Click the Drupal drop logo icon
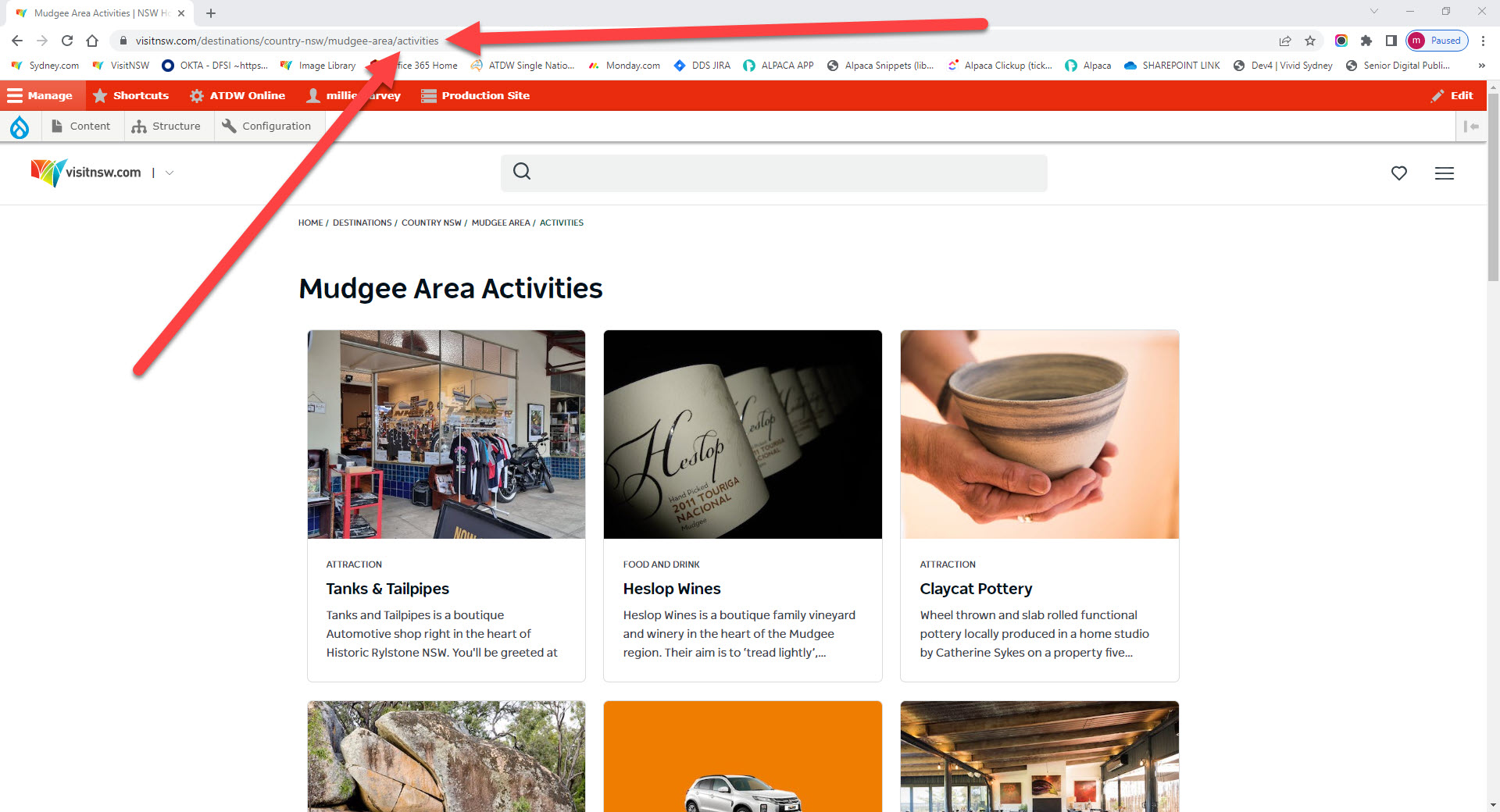1500x812 pixels. point(20,126)
